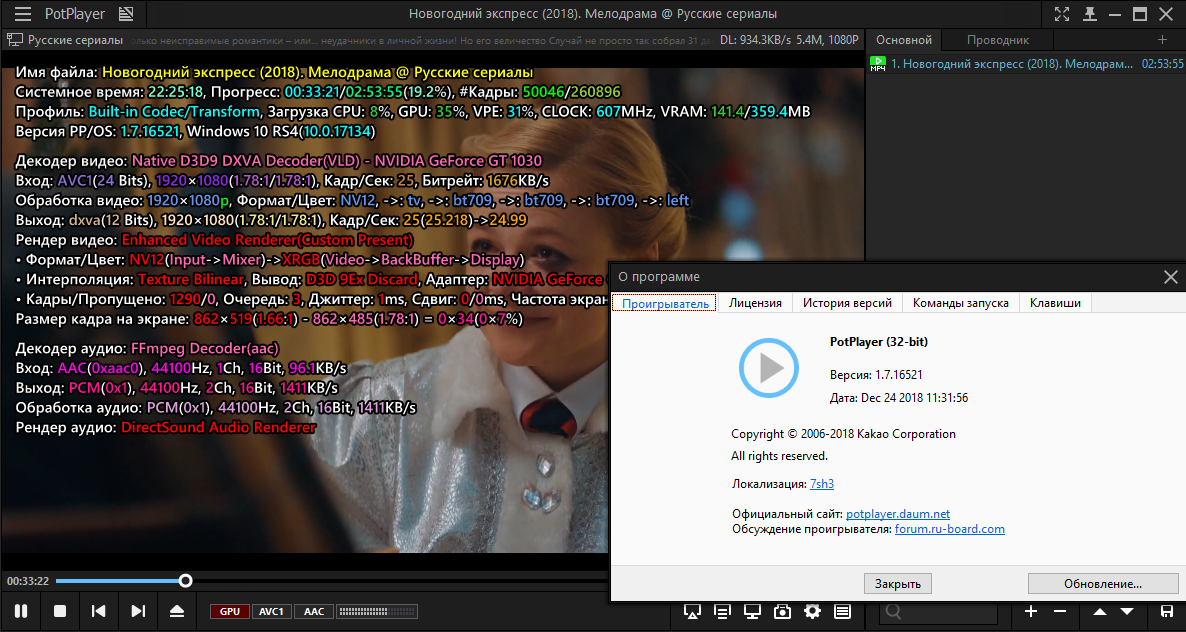Click the 00:33:22 elapsed time display
The height and width of the screenshot is (632, 1186).
pos(28,581)
